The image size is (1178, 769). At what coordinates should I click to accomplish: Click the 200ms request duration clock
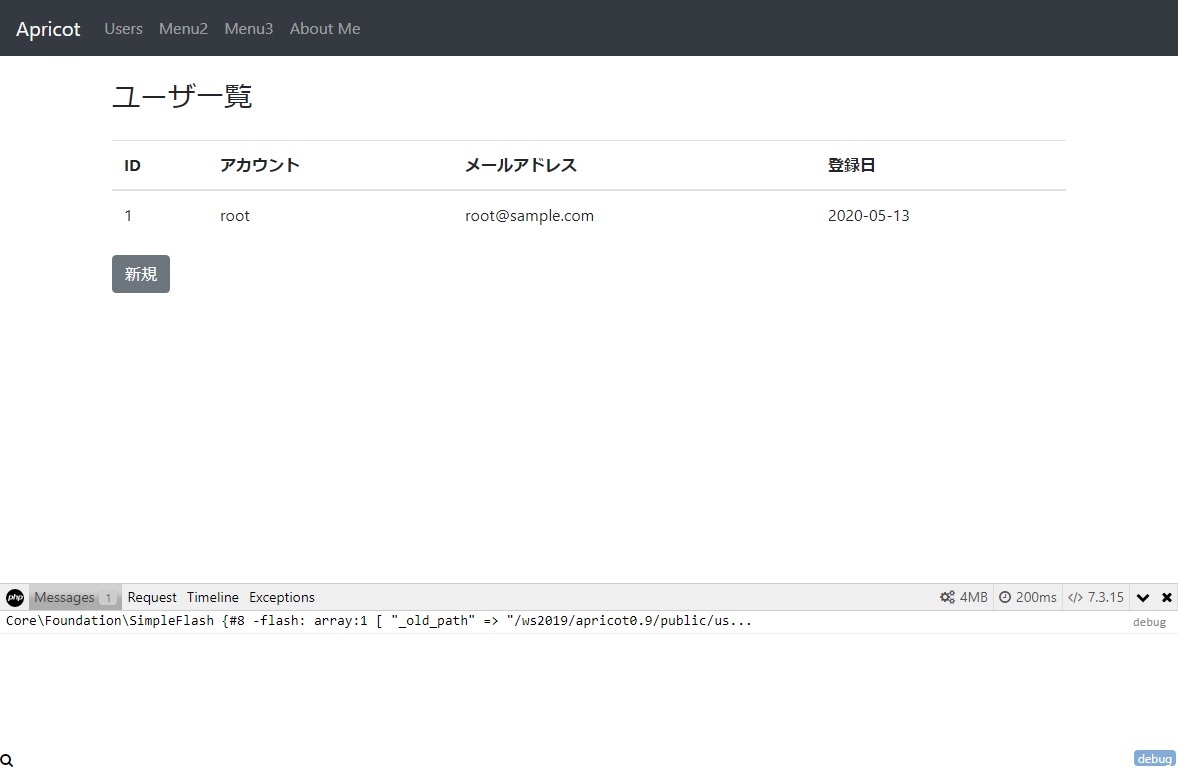tap(1027, 597)
